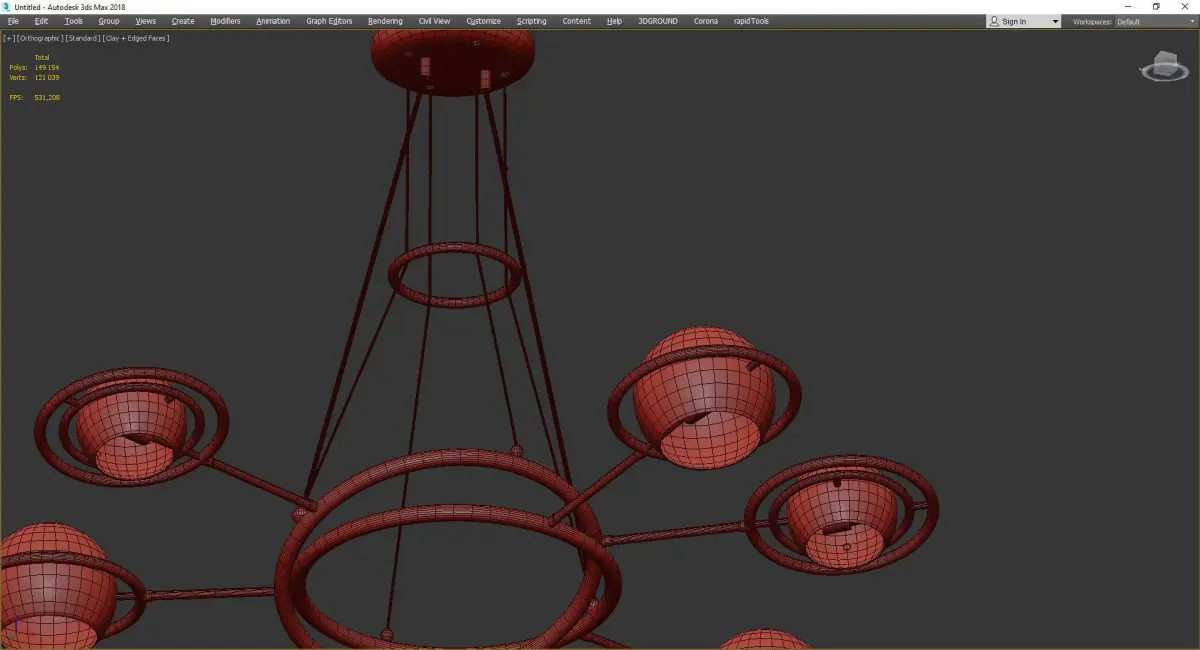1200x650 pixels.
Task: Open the Content menu
Action: 576,21
